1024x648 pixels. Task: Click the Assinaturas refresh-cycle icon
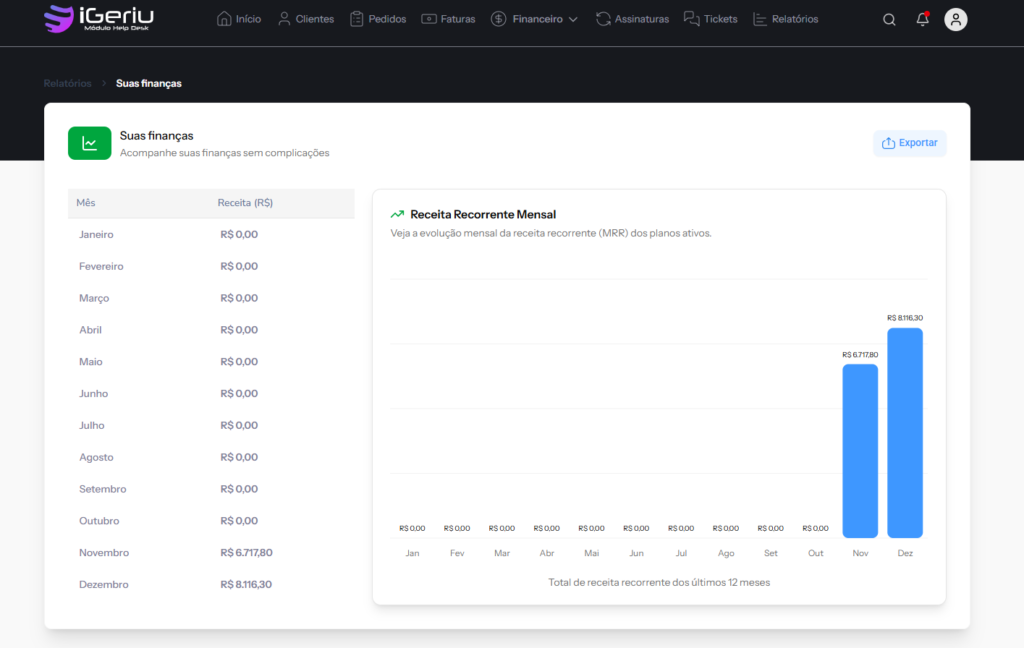tap(603, 19)
